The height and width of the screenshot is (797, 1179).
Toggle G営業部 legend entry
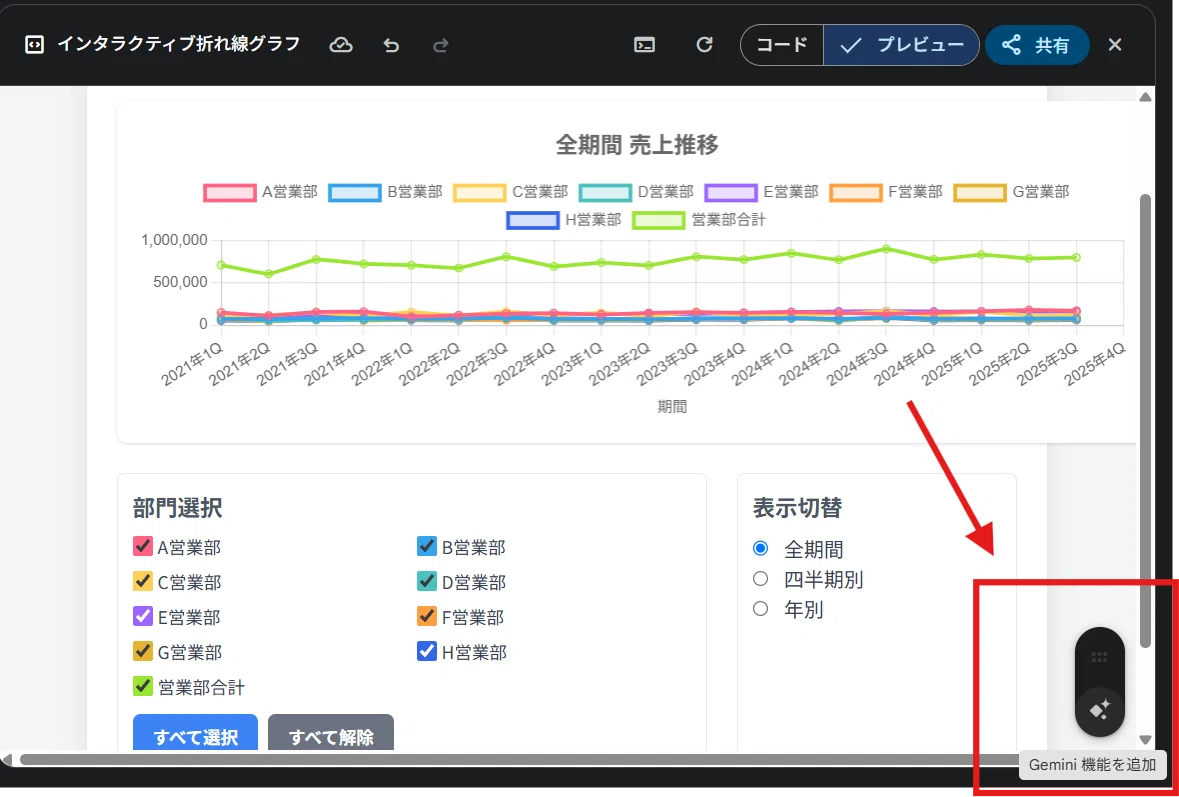coord(1011,192)
